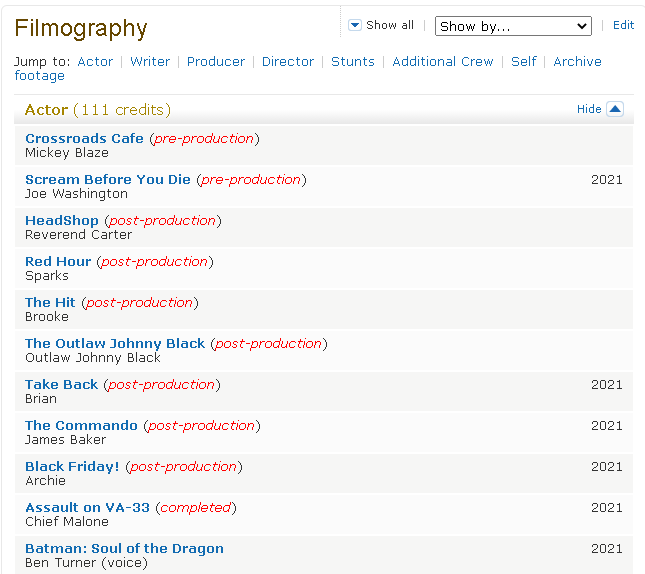This screenshot has height=574, width=645.
Task: Jump to the Producer section
Action: [216, 61]
